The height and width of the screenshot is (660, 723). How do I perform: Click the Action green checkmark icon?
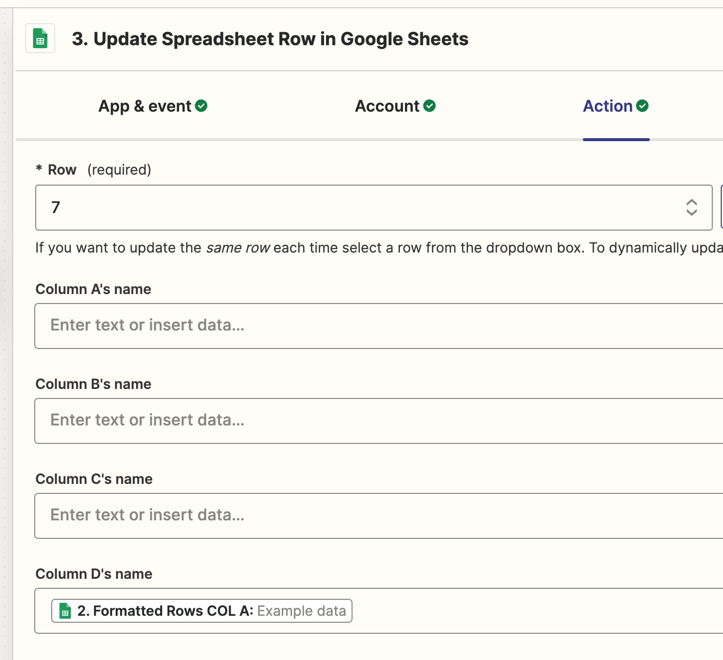coord(642,106)
